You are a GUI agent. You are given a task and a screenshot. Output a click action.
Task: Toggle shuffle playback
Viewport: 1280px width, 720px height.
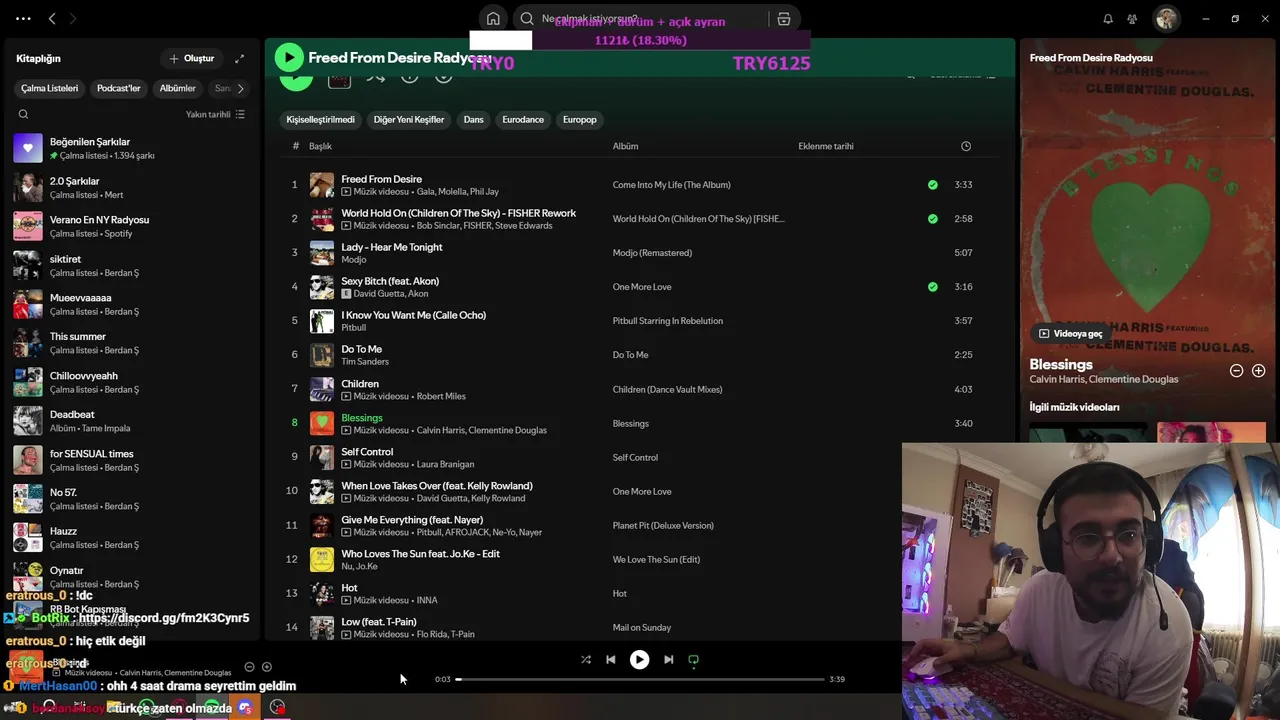[586, 660]
